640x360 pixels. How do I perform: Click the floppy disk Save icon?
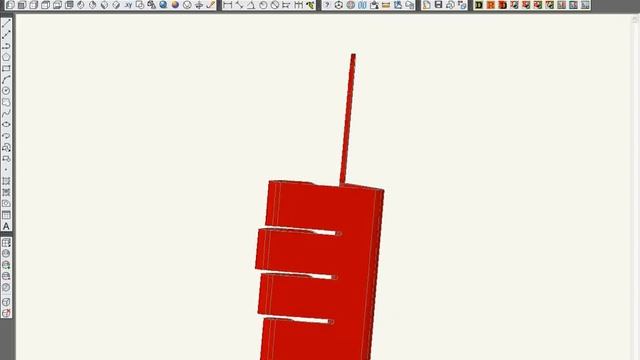(438, 5)
